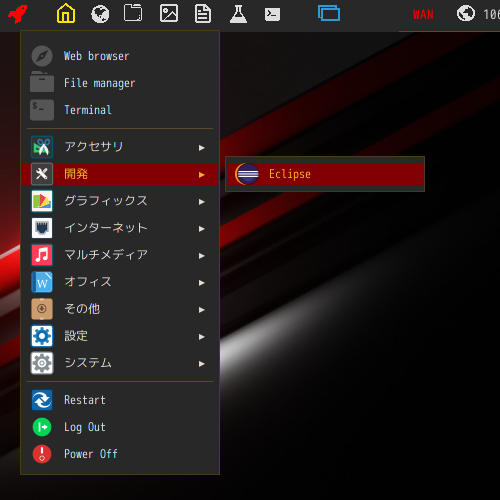500x500 pixels.
Task: Expand the インターネット submenu arrow
Action: pyautogui.click(x=201, y=229)
